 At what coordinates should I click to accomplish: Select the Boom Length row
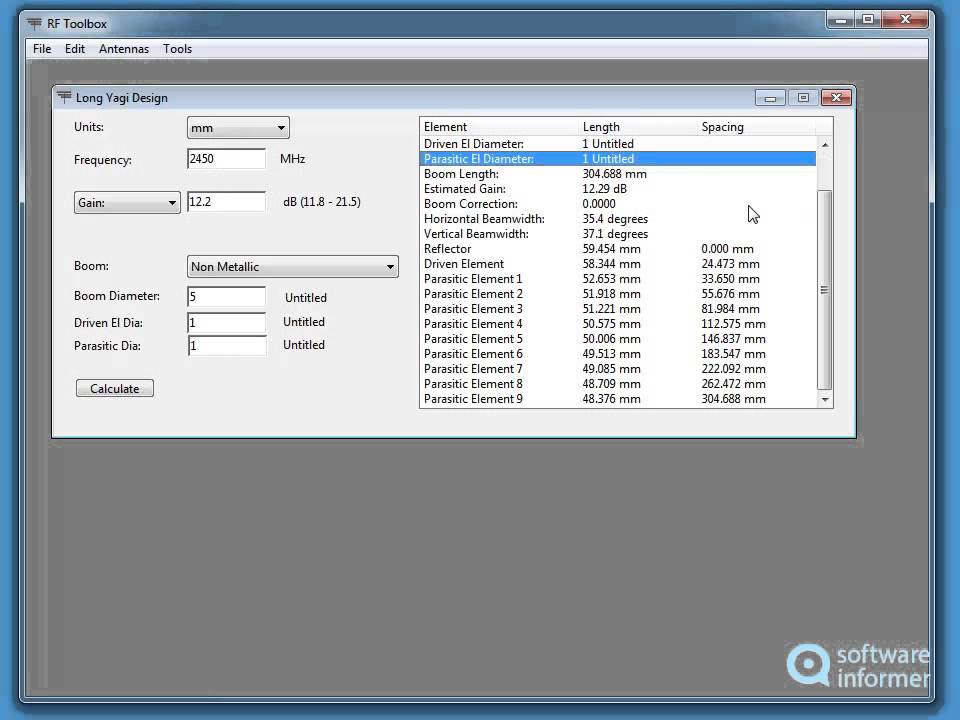[x=618, y=174]
